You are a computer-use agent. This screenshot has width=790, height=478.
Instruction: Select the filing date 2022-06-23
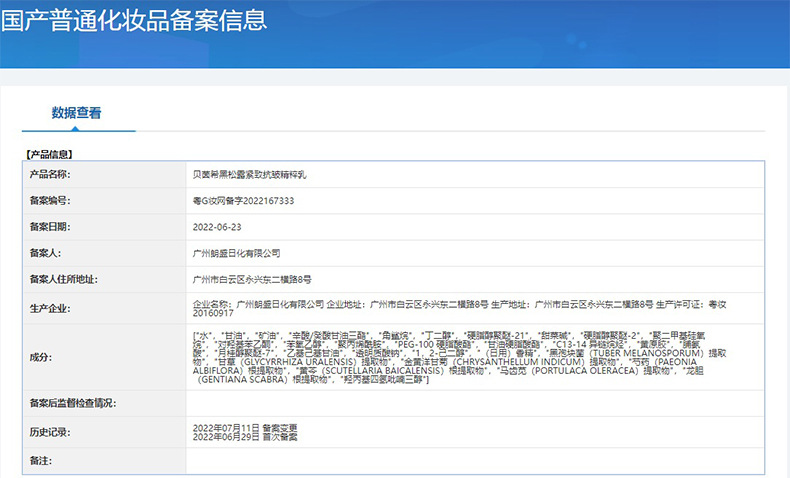coord(215,227)
